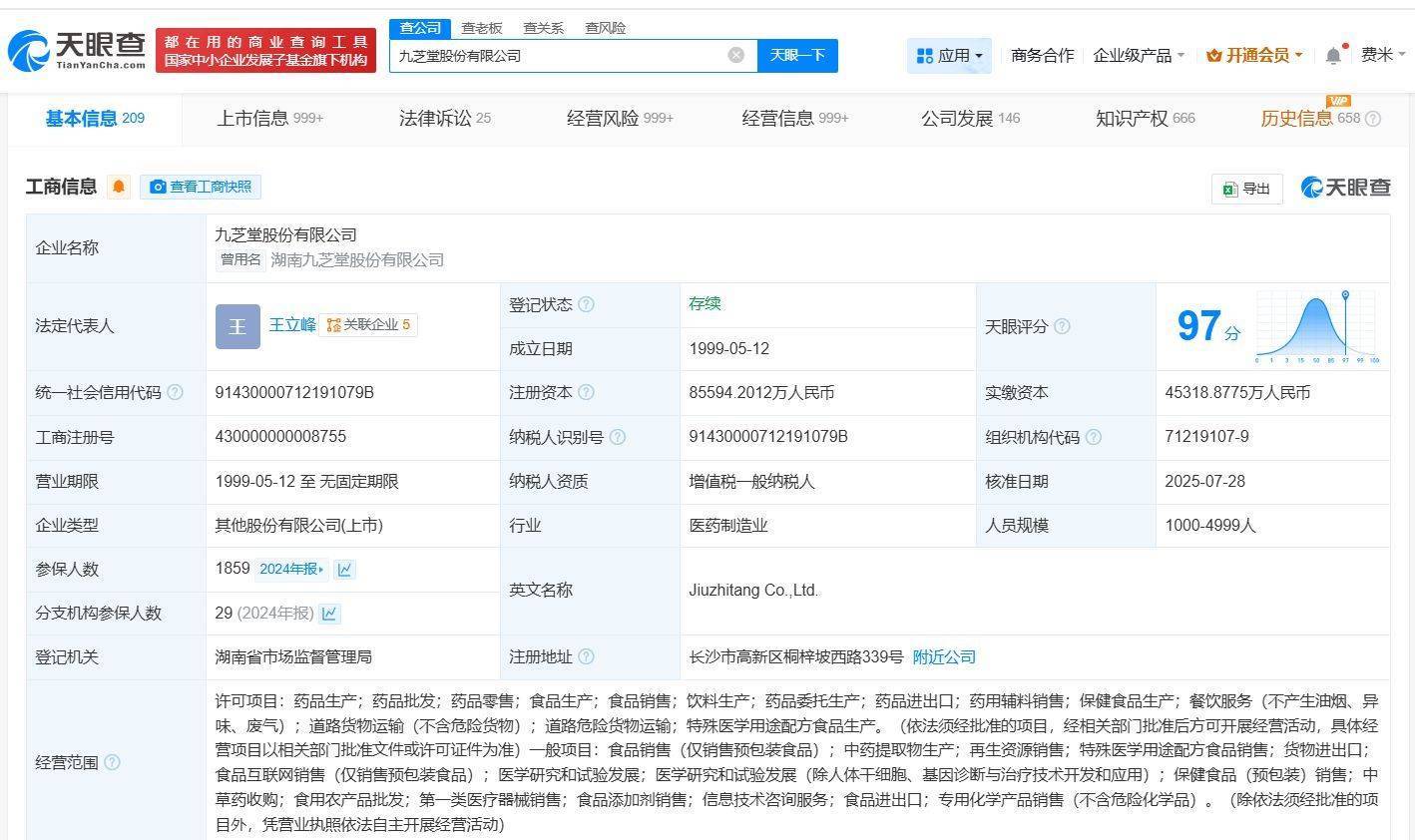The width and height of the screenshot is (1415, 840).
Task: Click the status value 存续
Action: 705,303
